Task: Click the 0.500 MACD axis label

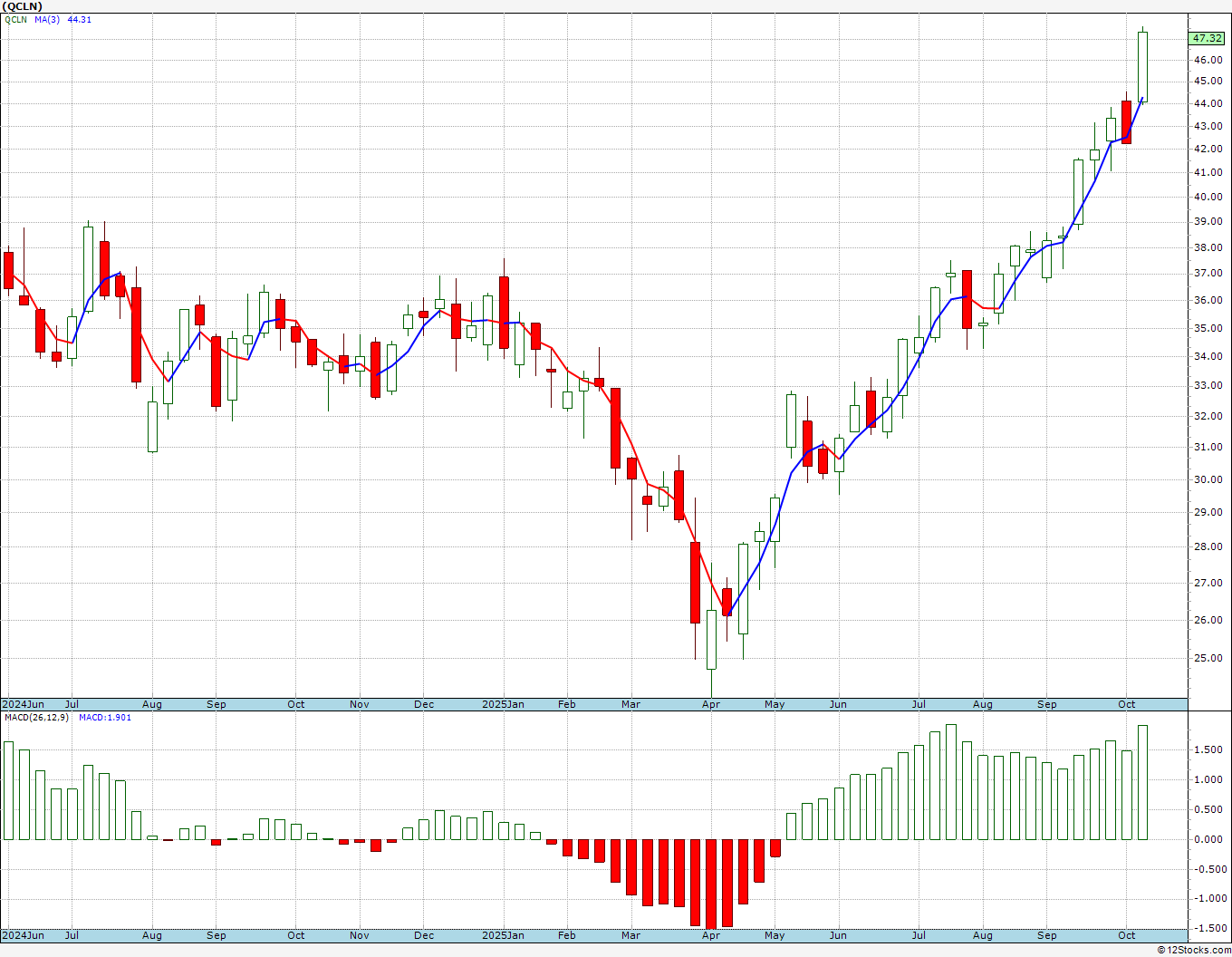Action: pyautogui.click(x=1207, y=809)
